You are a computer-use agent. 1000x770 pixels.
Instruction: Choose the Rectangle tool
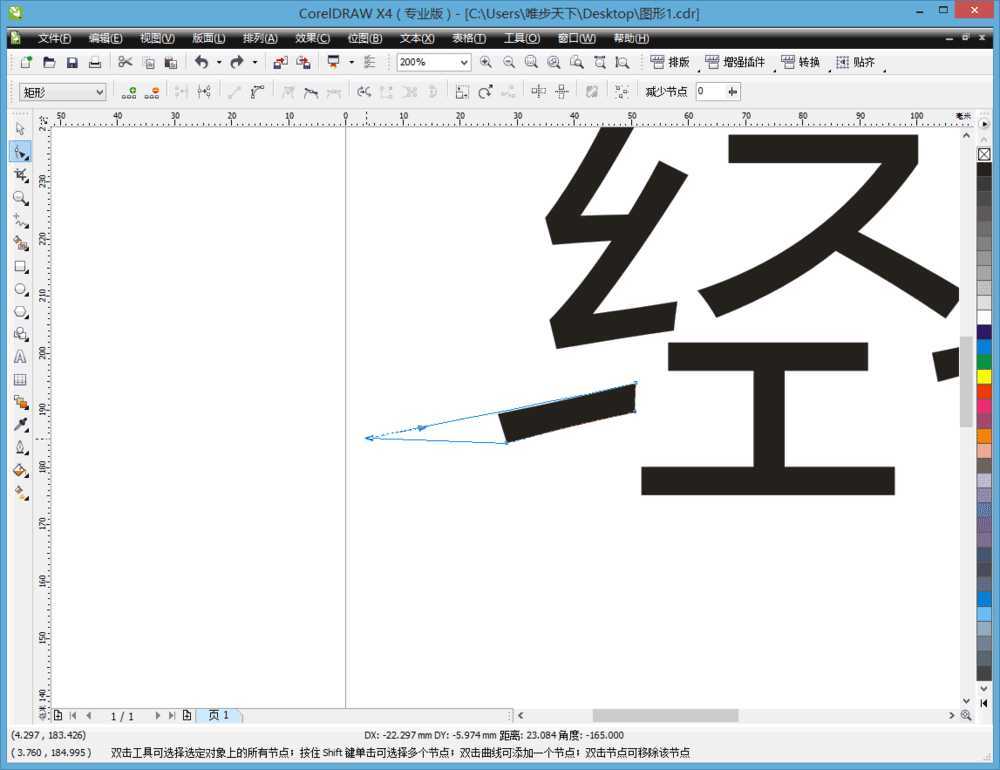coord(20,267)
